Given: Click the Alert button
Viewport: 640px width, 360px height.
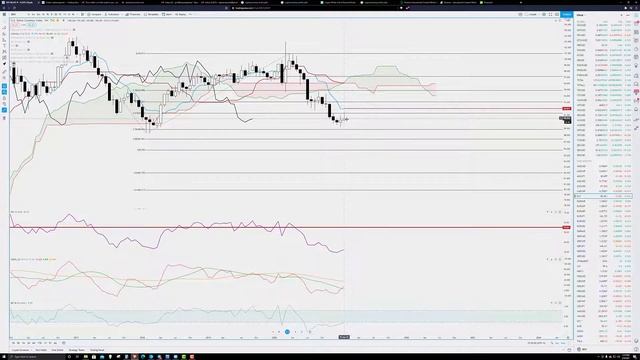Looking at the screenshot, I should pos(167,14).
